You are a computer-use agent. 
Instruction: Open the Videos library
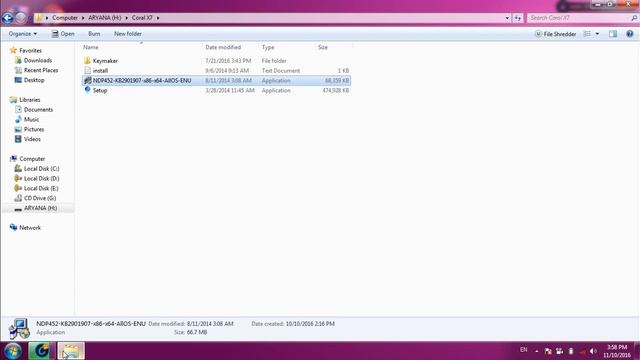[32, 139]
